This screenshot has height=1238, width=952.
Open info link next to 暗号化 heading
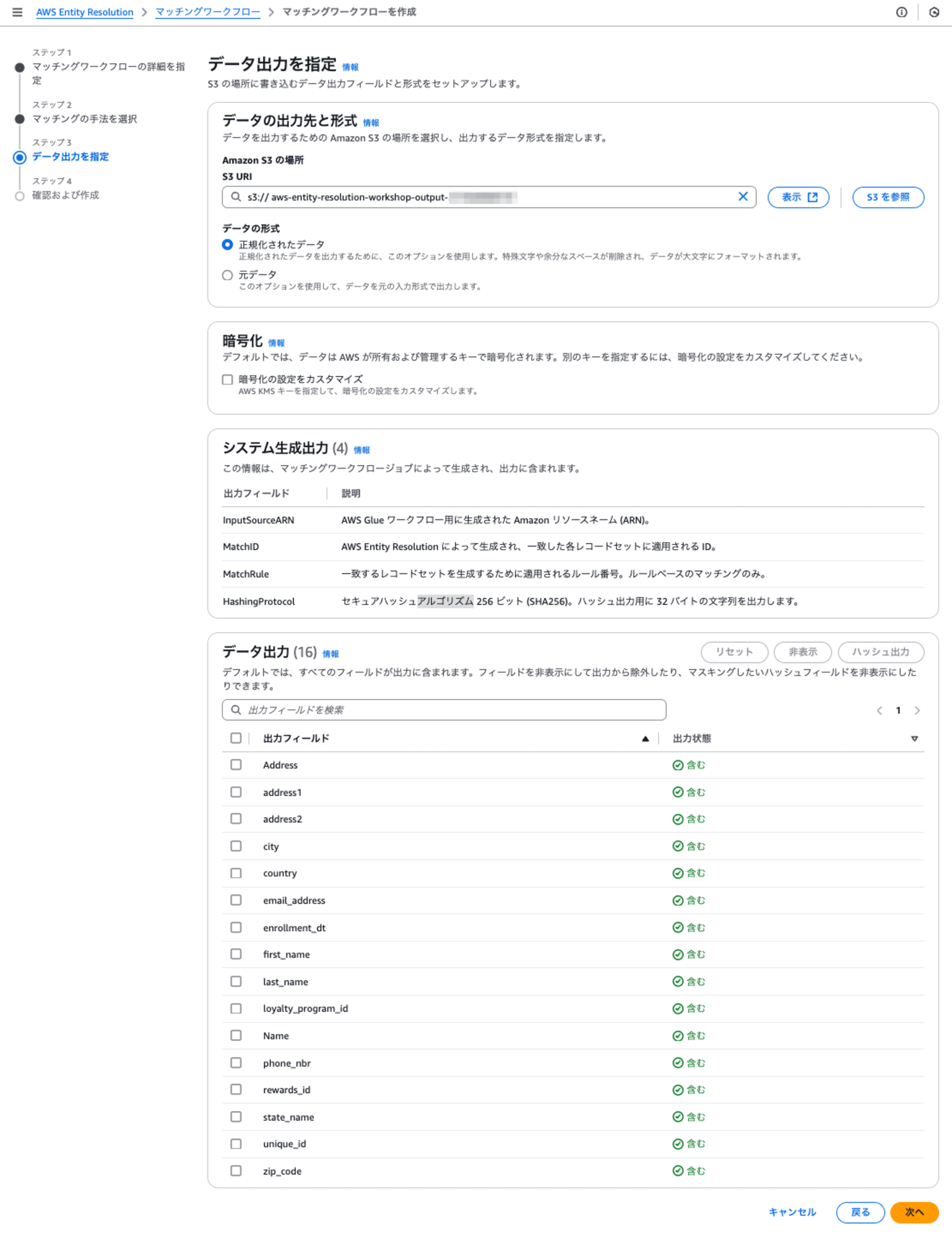(276, 343)
